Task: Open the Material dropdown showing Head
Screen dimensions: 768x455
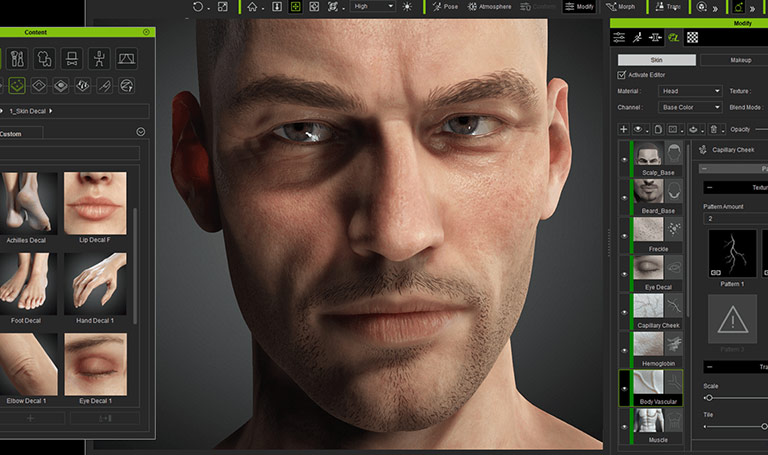Action: (x=689, y=91)
